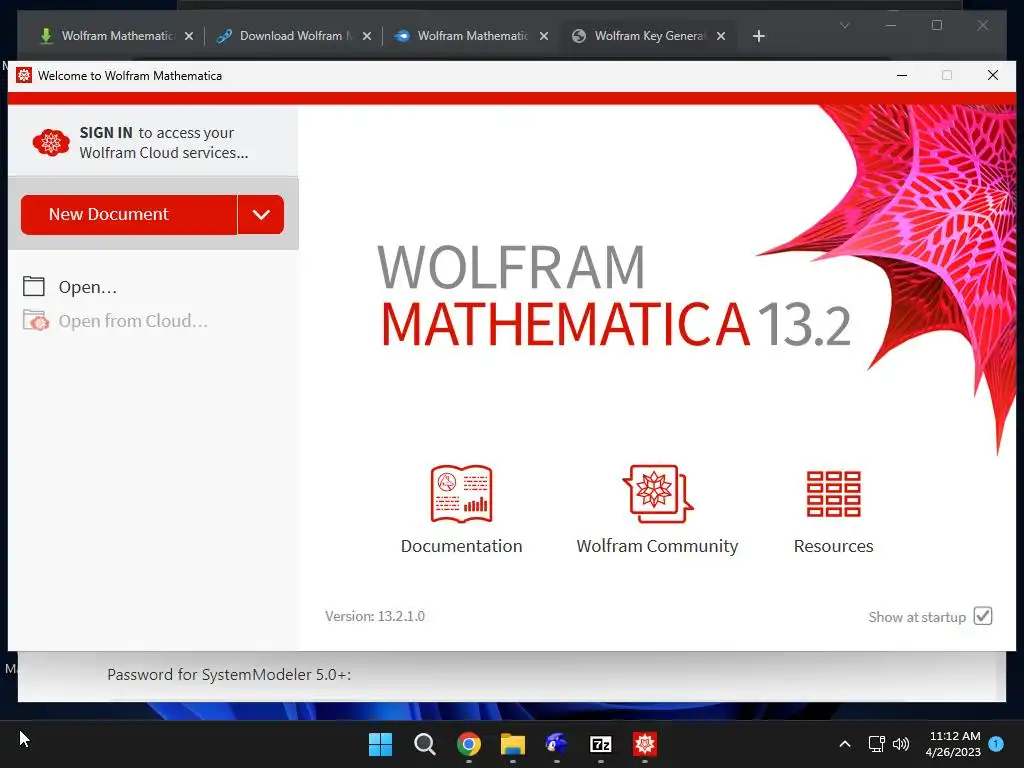The image size is (1024, 768).
Task: Toggle the Show at startup checkbox
Action: point(983,616)
